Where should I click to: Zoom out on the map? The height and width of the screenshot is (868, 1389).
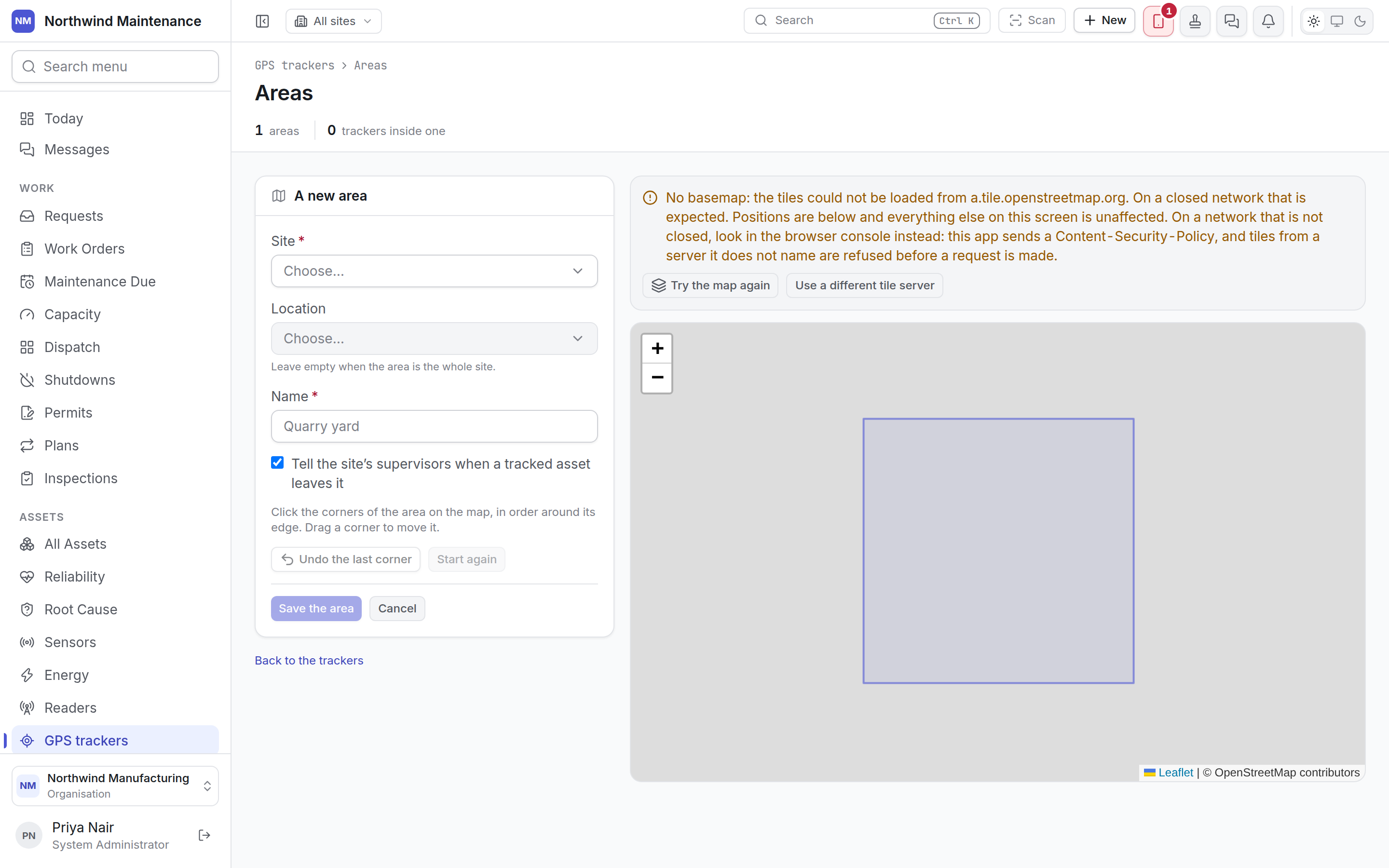click(x=657, y=378)
